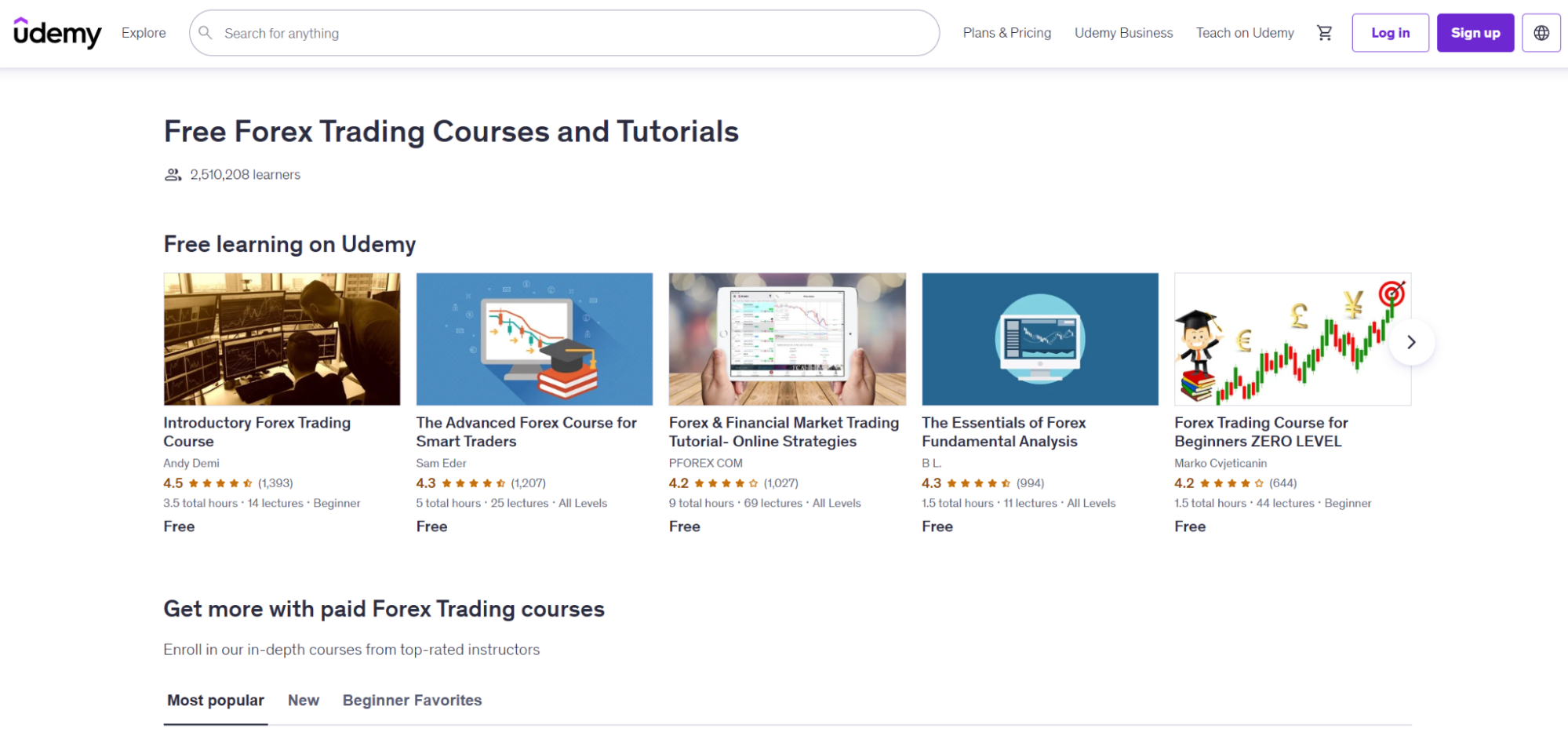Open Explore menu
The height and width of the screenshot is (732, 1568).
coord(144,33)
